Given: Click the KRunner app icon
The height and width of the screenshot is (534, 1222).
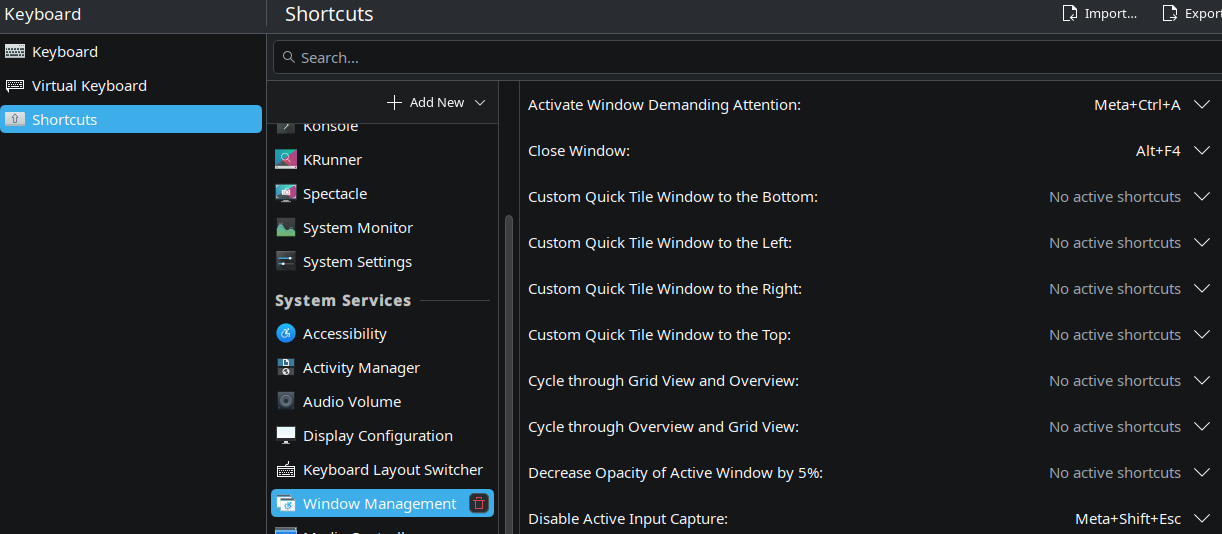Looking at the screenshot, I should 286,160.
